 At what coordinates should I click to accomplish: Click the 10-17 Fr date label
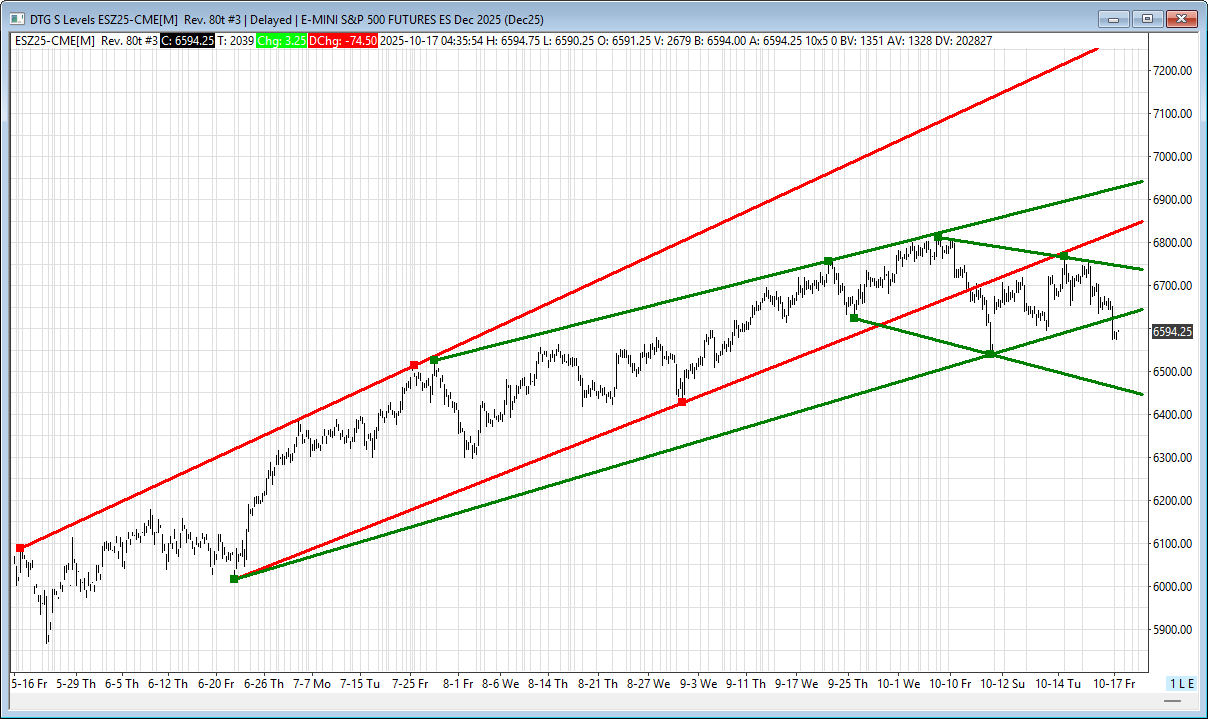click(1114, 684)
